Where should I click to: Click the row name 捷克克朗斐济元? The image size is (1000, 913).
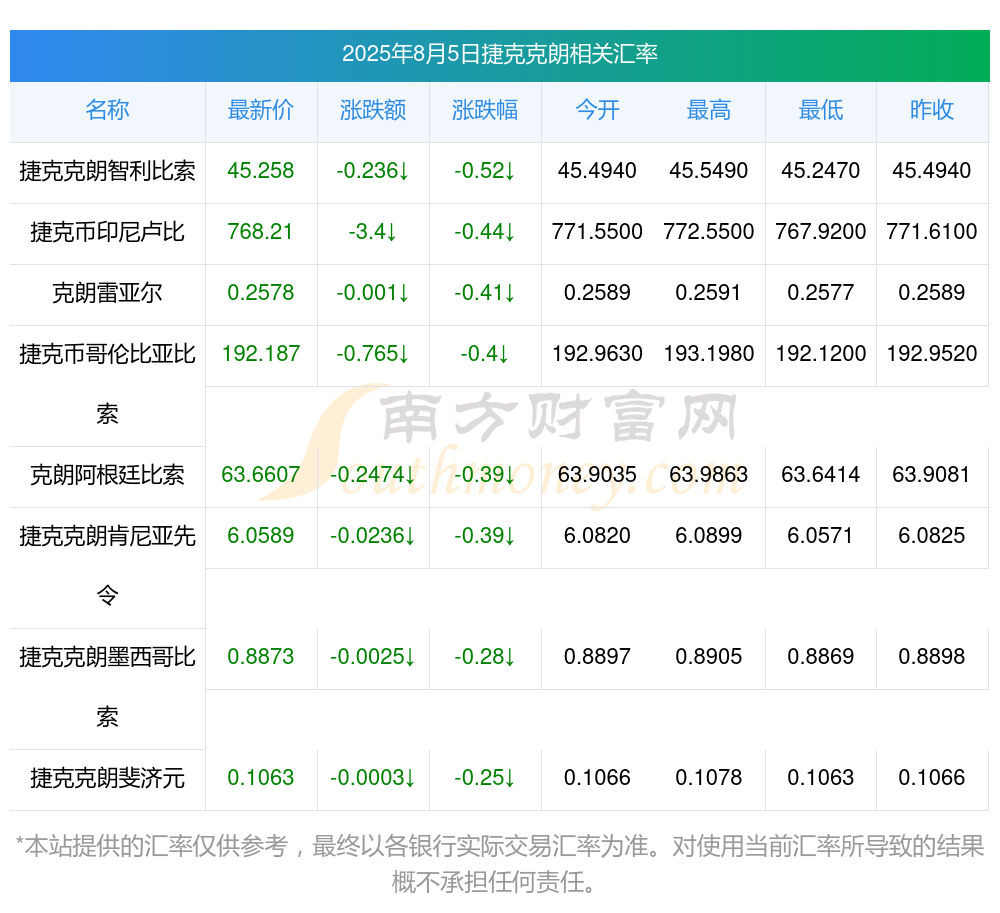(x=107, y=778)
